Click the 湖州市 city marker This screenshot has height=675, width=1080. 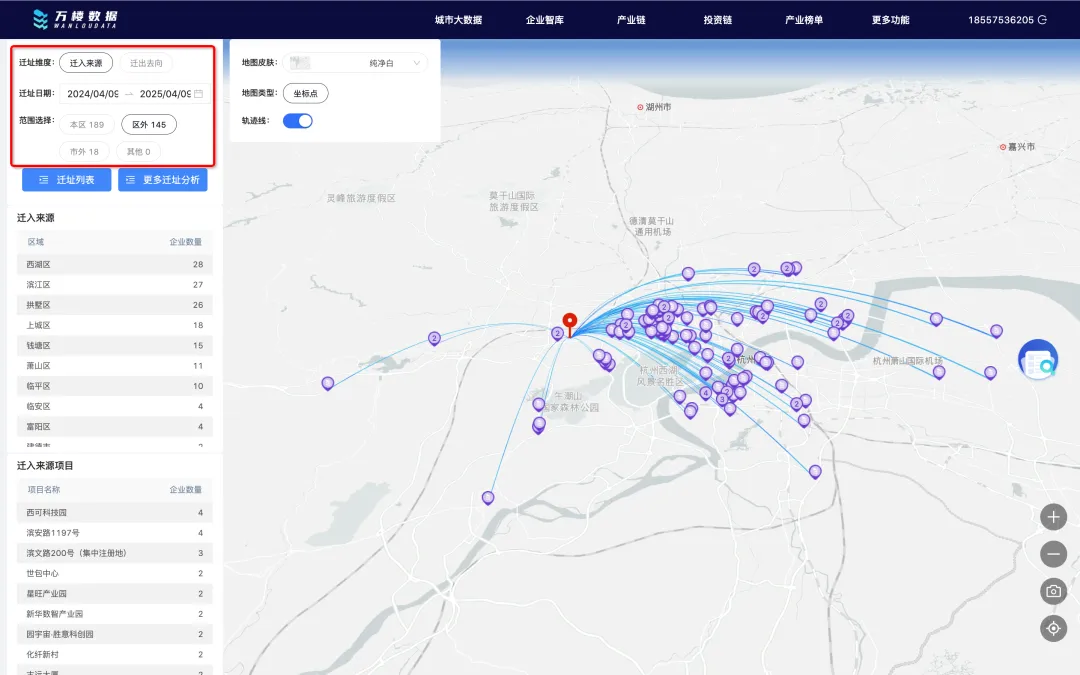(654, 107)
